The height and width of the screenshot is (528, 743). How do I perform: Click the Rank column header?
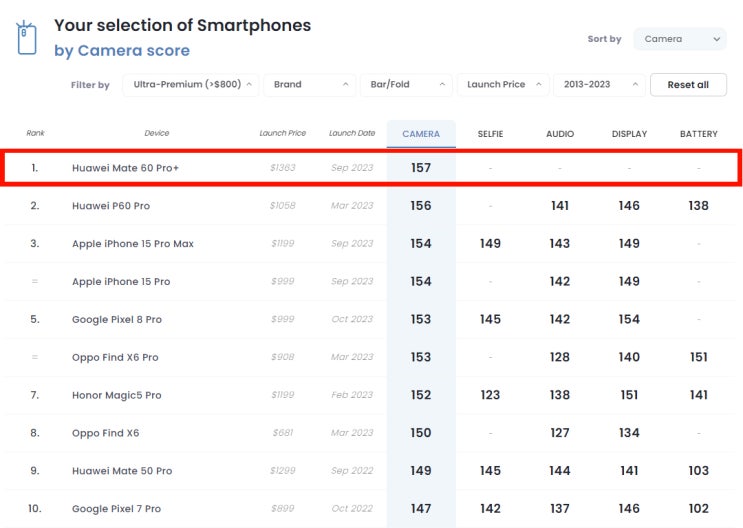pyautogui.click(x=35, y=133)
